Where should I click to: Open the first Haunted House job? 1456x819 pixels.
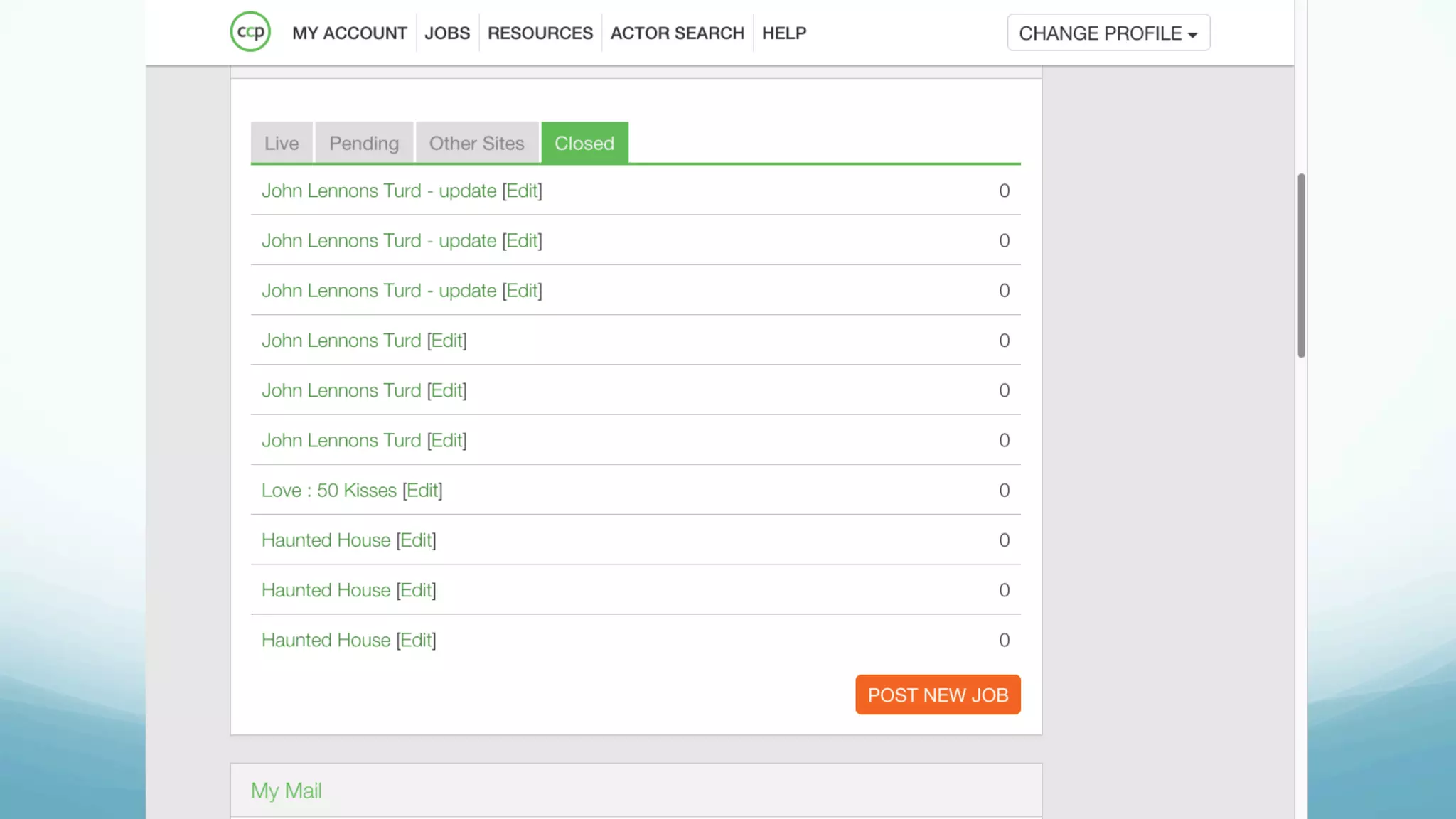pos(326,540)
